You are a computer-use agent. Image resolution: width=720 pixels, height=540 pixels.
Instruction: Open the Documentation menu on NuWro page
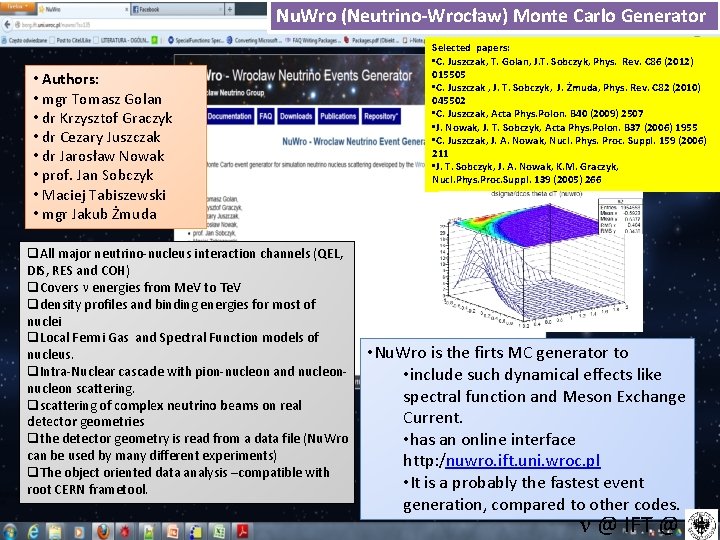tap(230, 116)
